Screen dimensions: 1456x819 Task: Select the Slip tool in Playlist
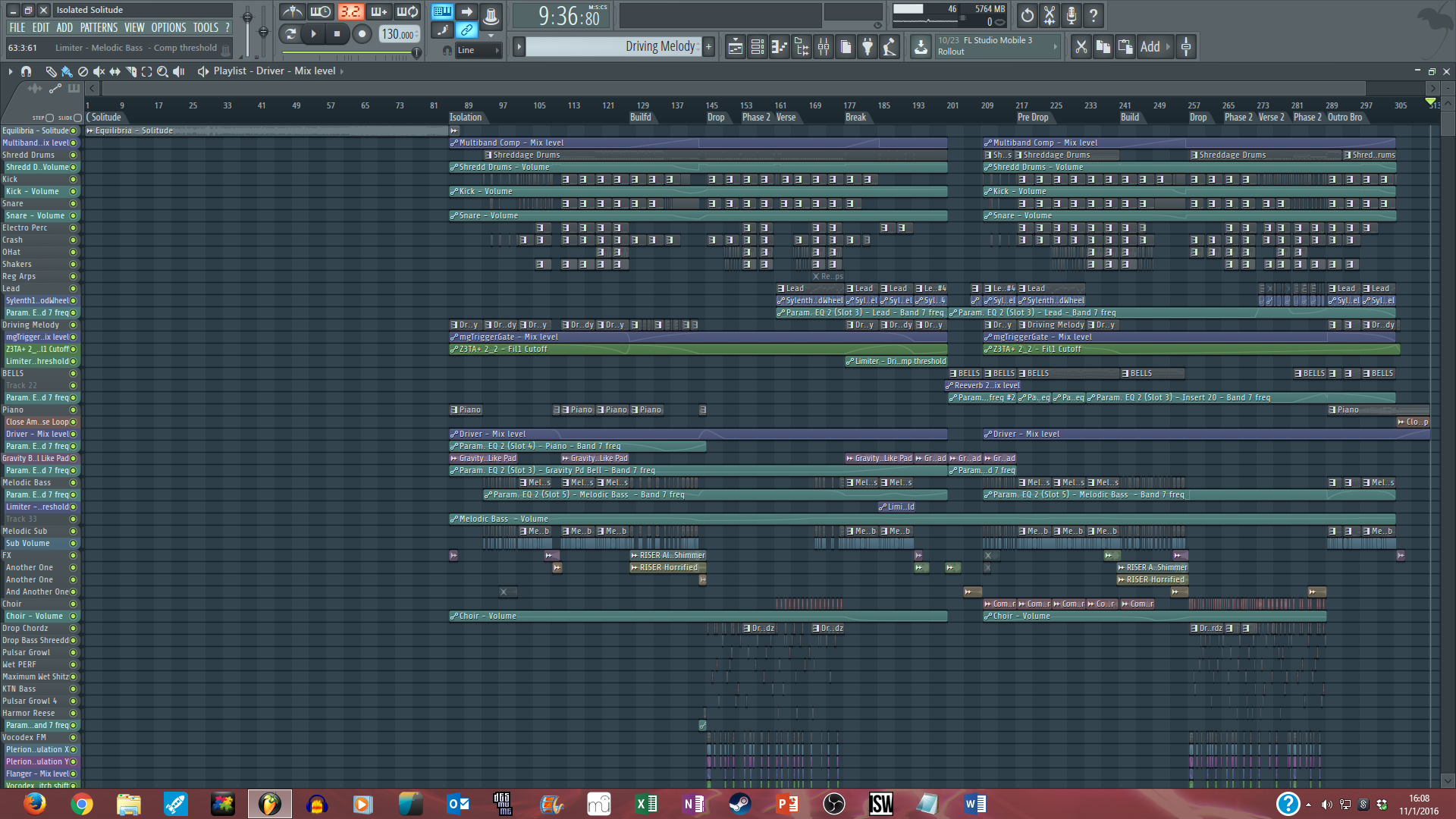(x=115, y=71)
